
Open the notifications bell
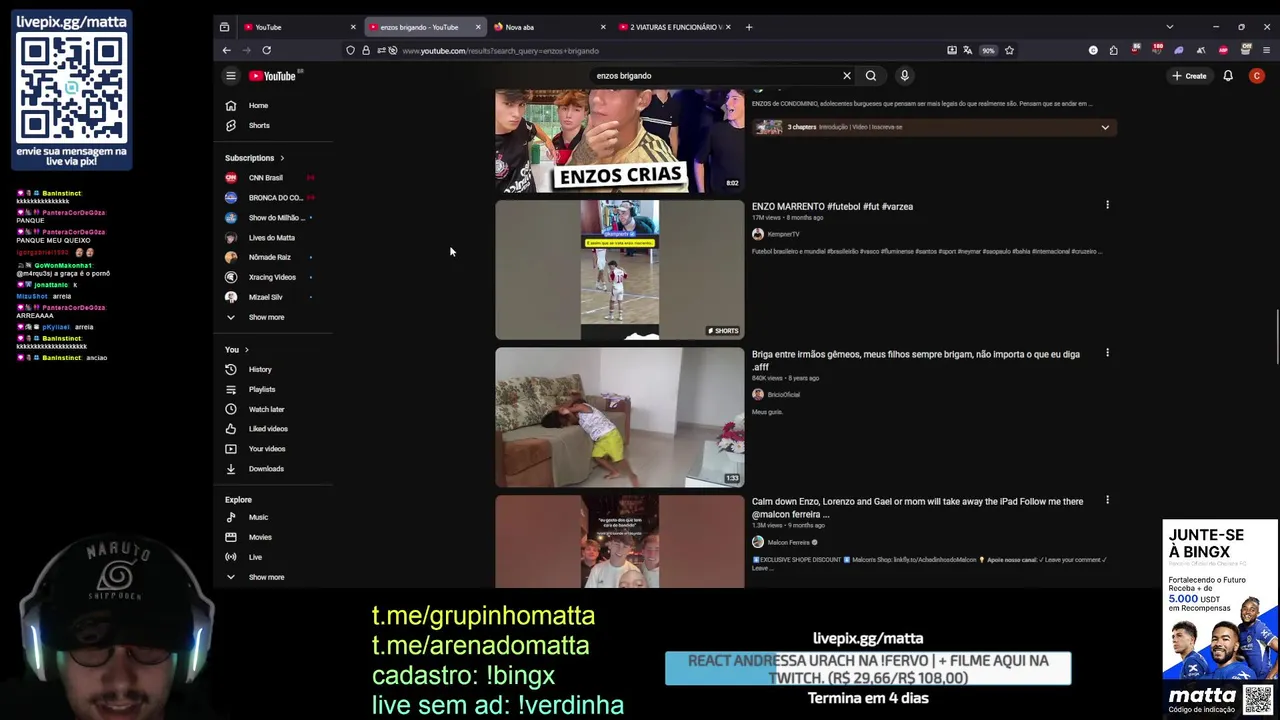click(1228, 76)
